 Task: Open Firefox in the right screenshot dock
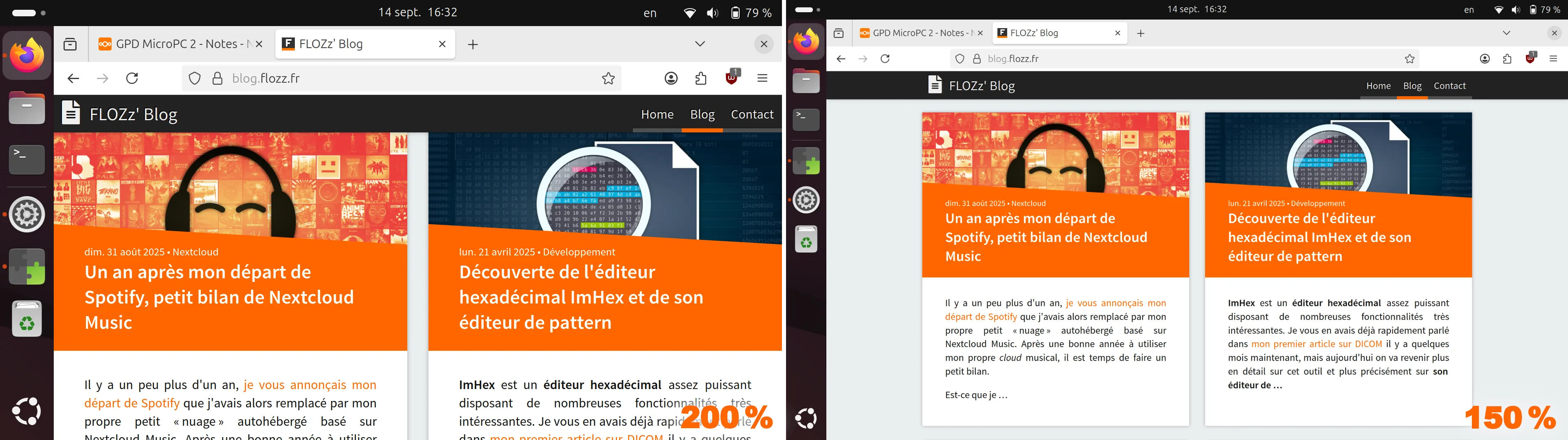[806, 42]
